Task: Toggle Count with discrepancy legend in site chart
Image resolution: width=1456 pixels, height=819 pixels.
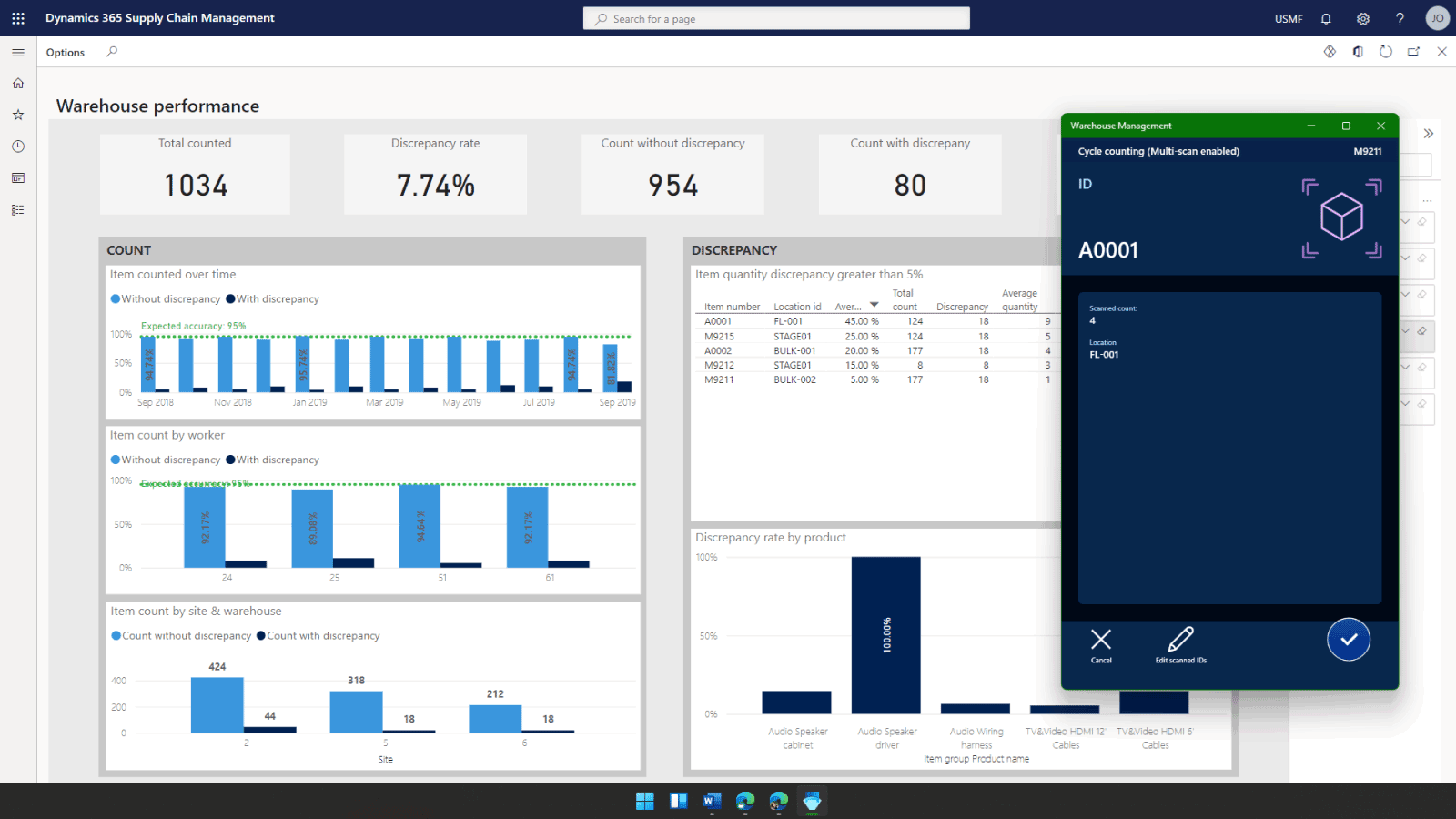Action: (x=318, y=635)
